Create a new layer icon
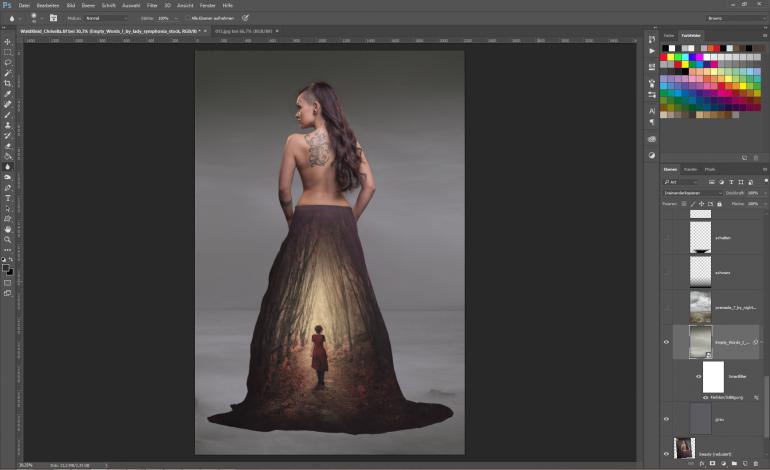 coord(745,463)
